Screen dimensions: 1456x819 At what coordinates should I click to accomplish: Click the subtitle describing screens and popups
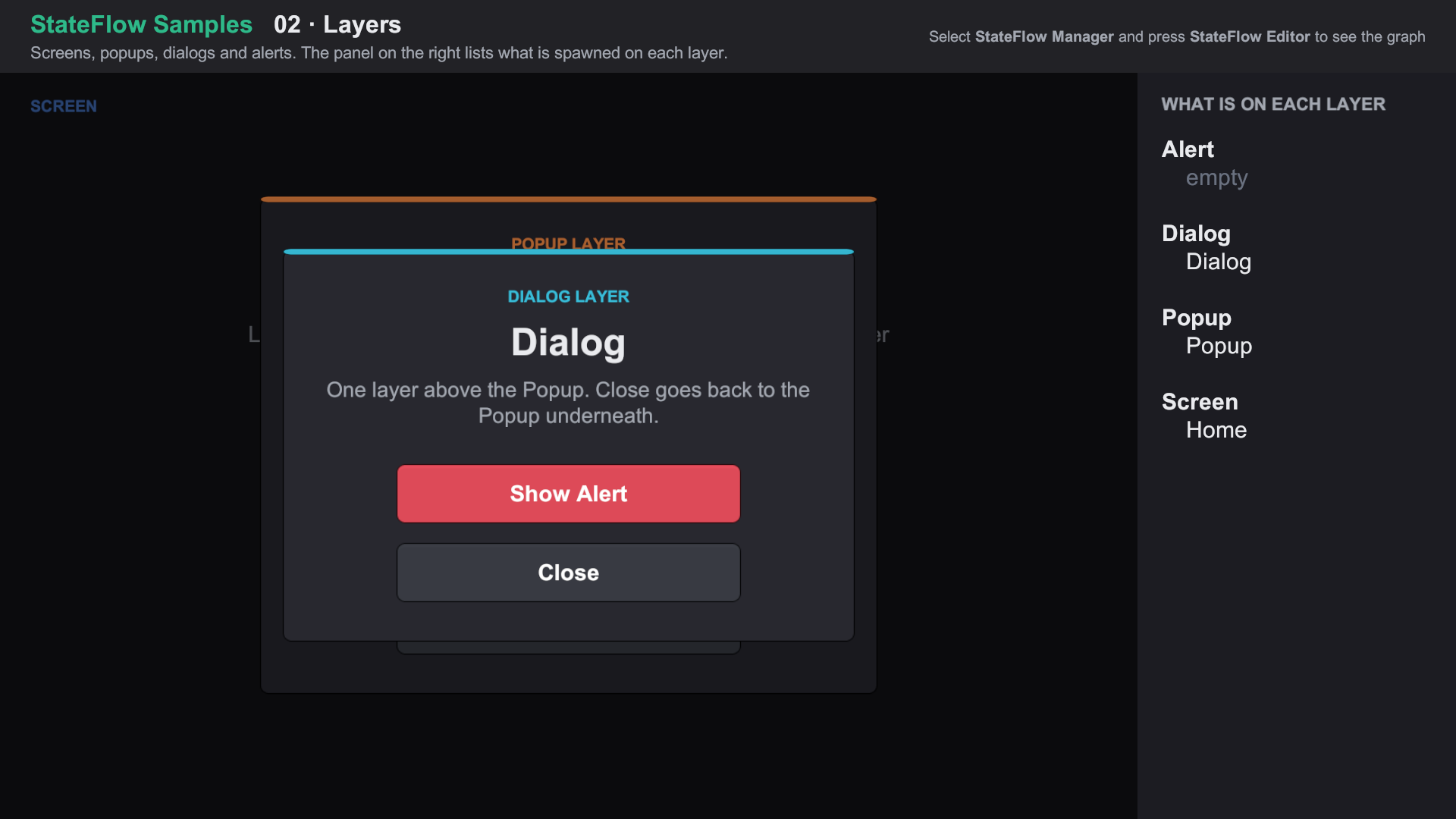tap(379, 53)
